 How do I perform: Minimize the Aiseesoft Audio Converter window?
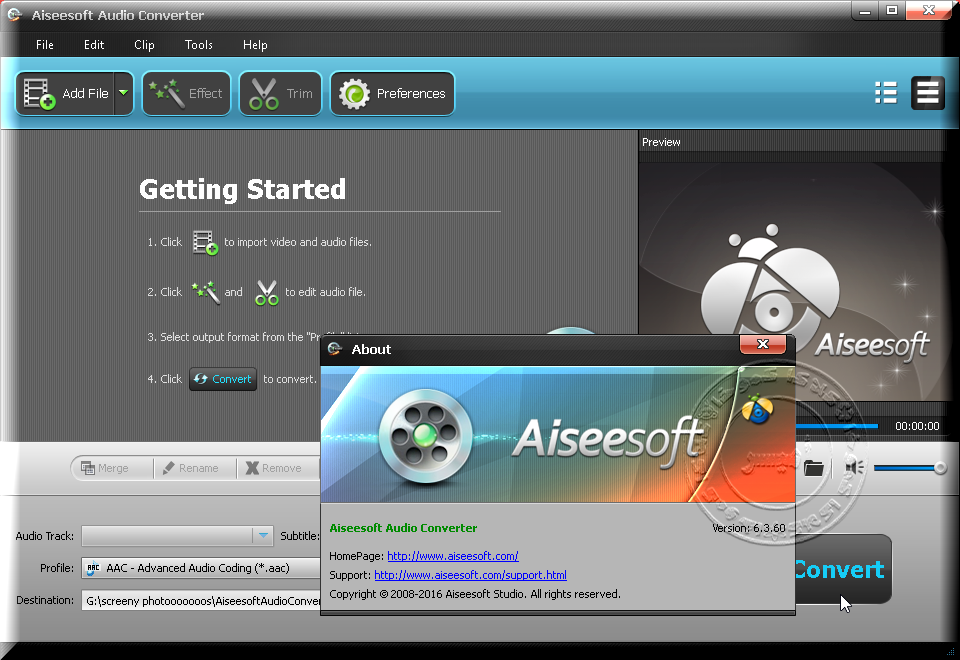(865, 10)
